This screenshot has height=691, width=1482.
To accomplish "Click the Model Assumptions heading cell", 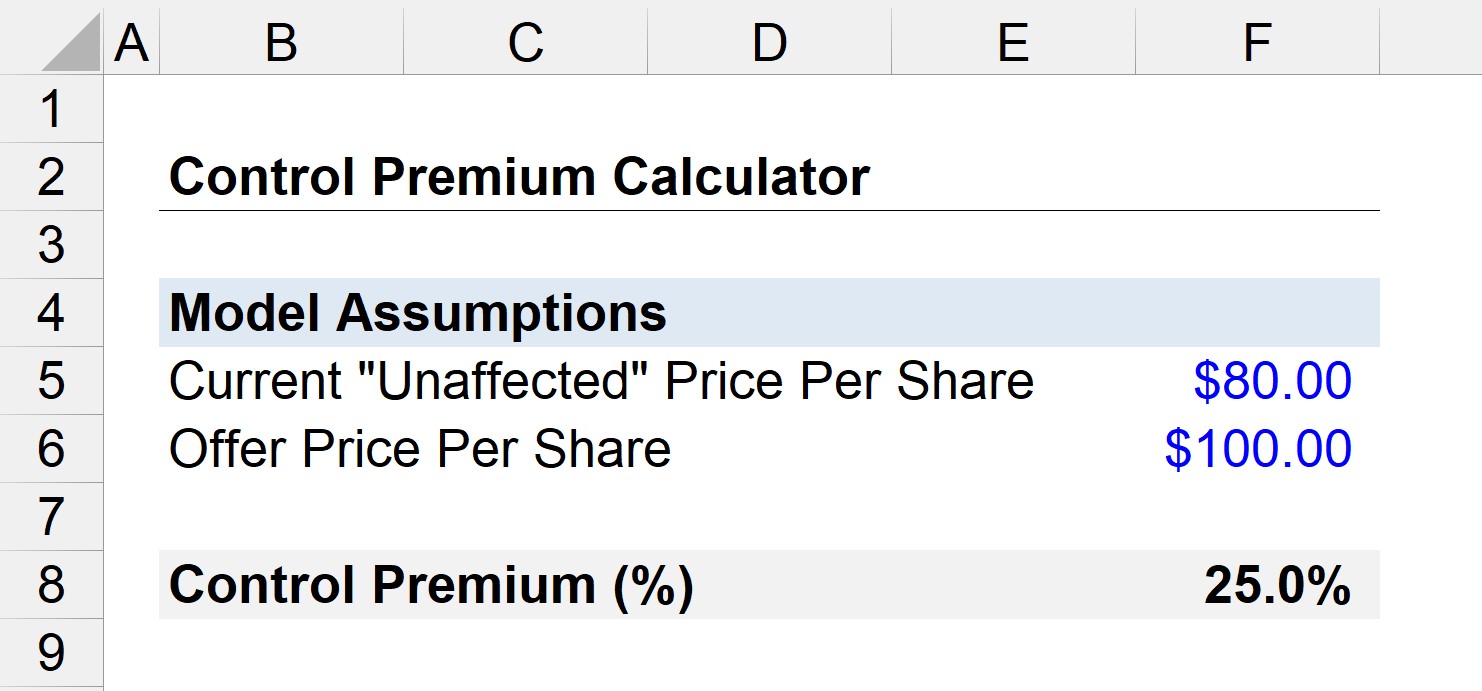I will [x=418, y=313].
